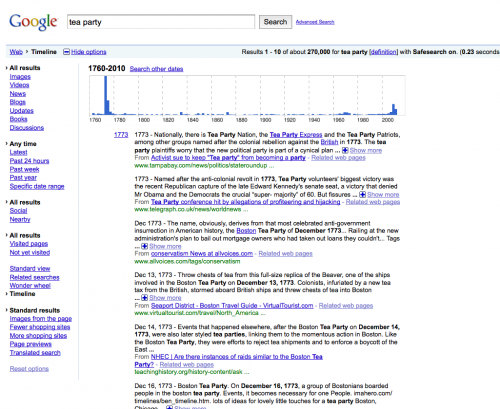This screenshot has height=409, width=500.
Task: Open the tea party definition link
Action: click(384, 52)
